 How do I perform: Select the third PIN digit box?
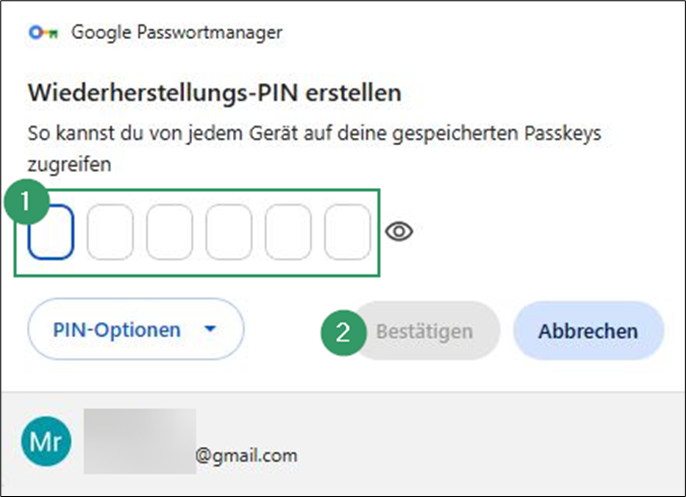(x=169, y=232)
